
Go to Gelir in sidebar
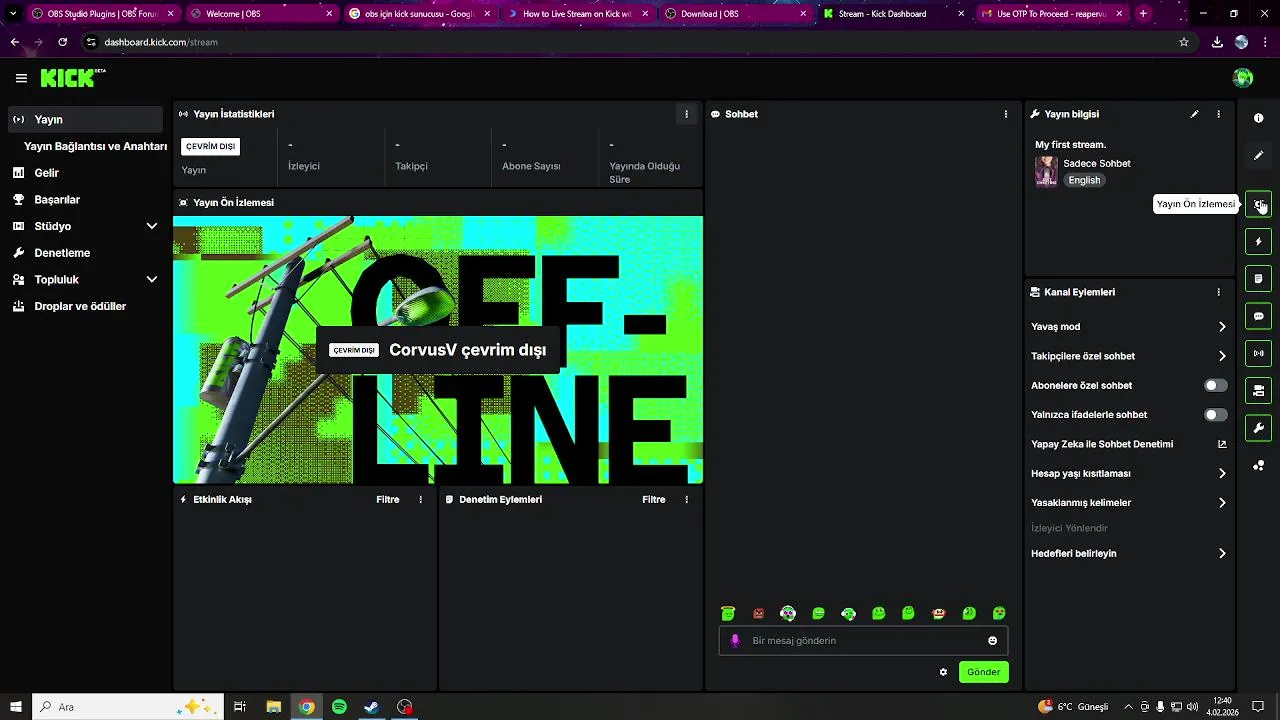85,173
